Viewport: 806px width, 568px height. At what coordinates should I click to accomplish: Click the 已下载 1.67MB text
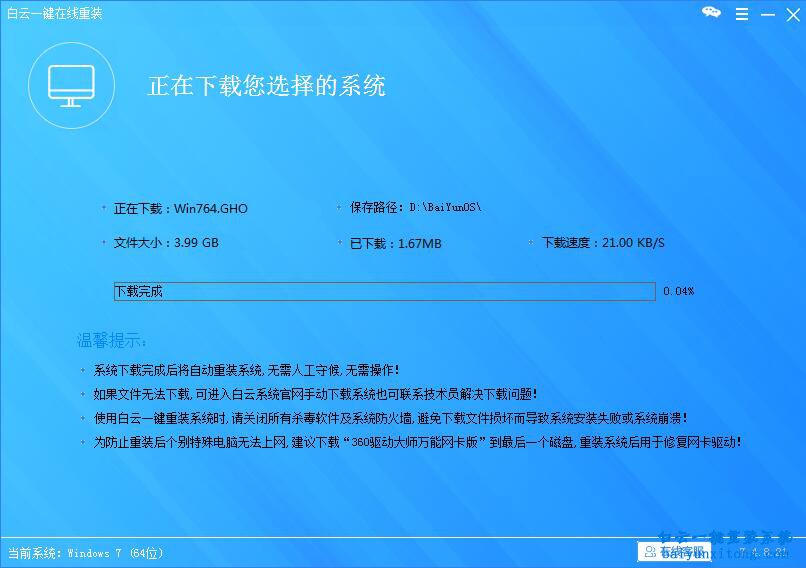395,243
